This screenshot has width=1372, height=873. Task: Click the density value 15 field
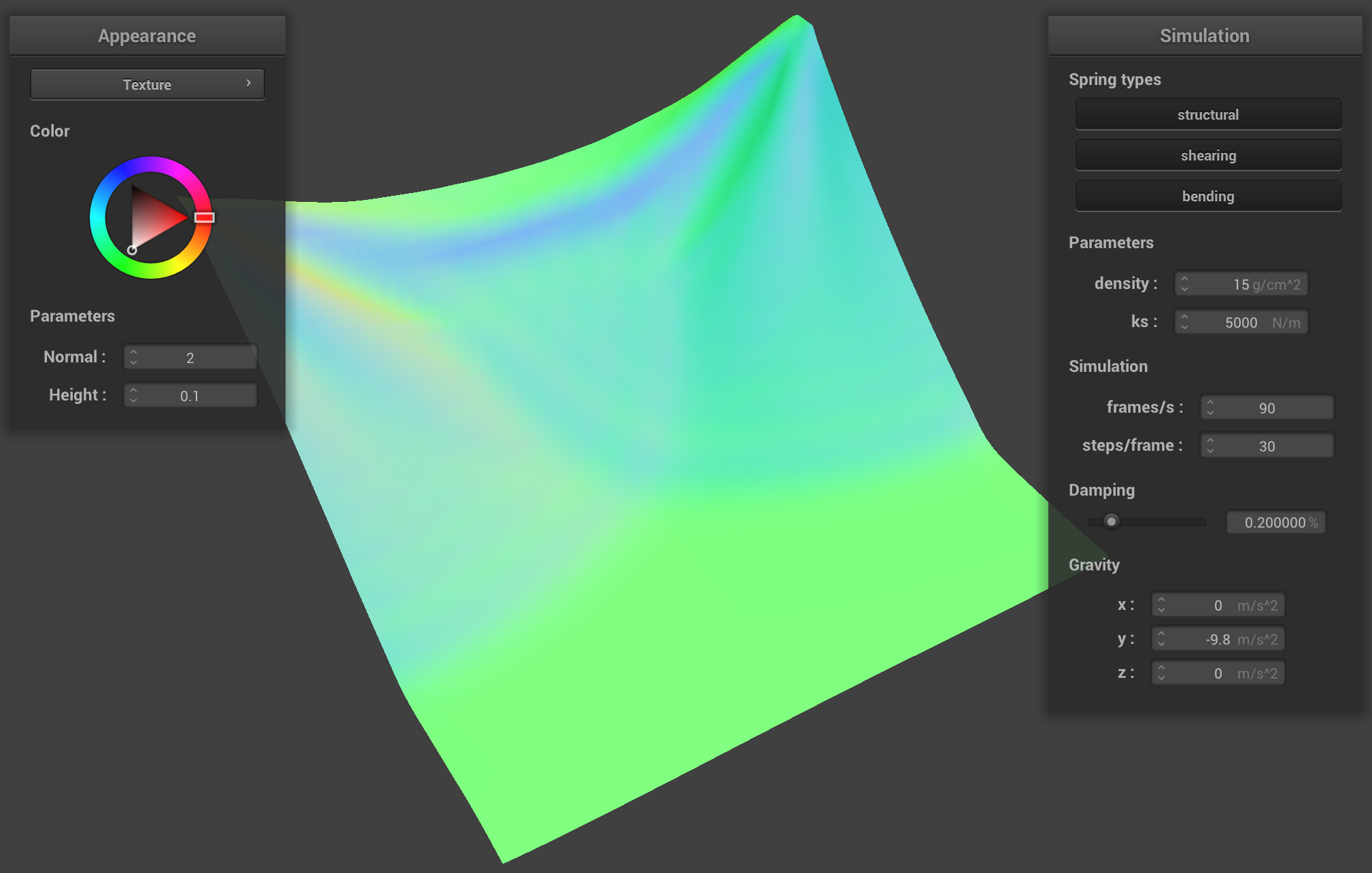[1241, 284]
